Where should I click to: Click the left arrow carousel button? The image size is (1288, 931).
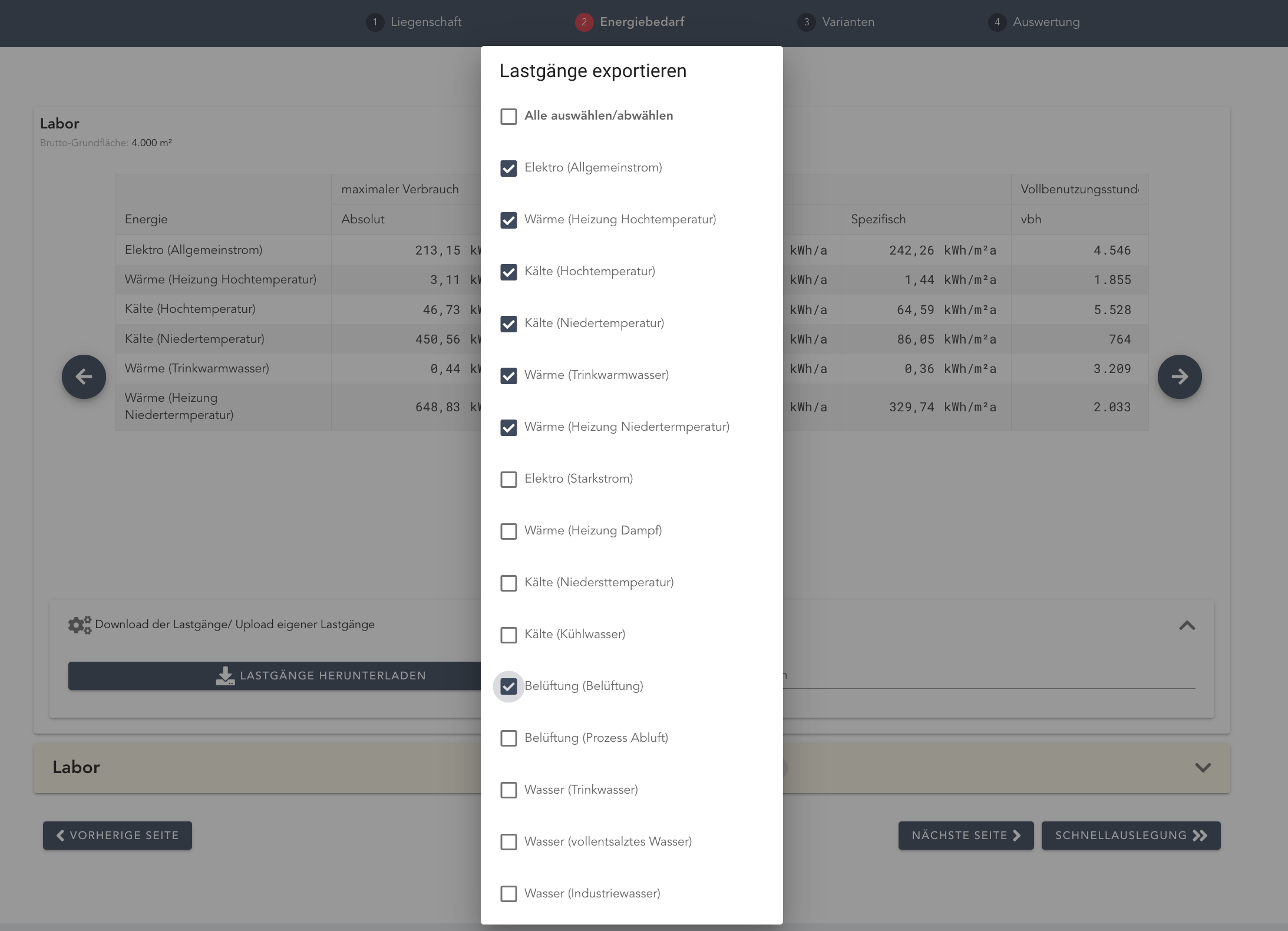point(84,377)
